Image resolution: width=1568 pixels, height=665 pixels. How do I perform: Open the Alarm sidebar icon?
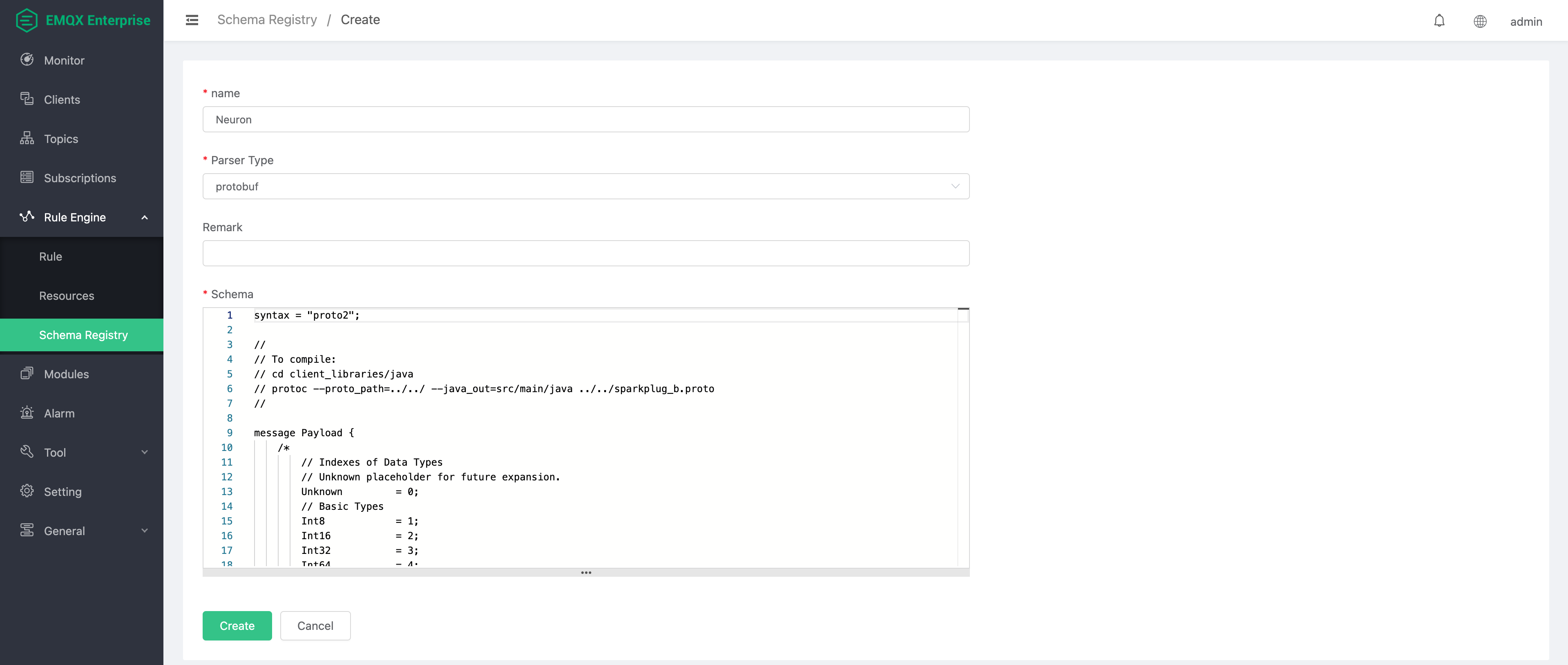(27, 413)
